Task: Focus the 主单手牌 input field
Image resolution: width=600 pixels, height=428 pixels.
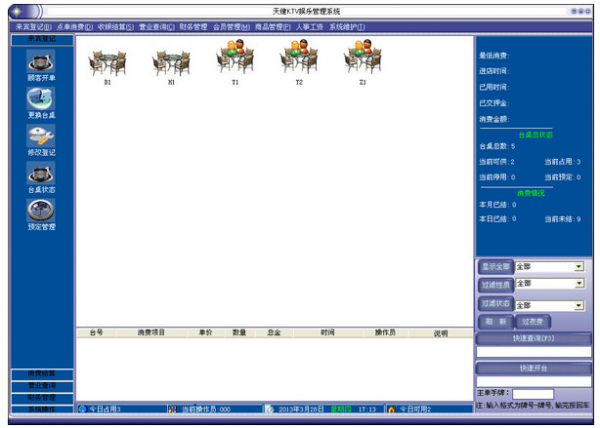Action: [533, 394]
